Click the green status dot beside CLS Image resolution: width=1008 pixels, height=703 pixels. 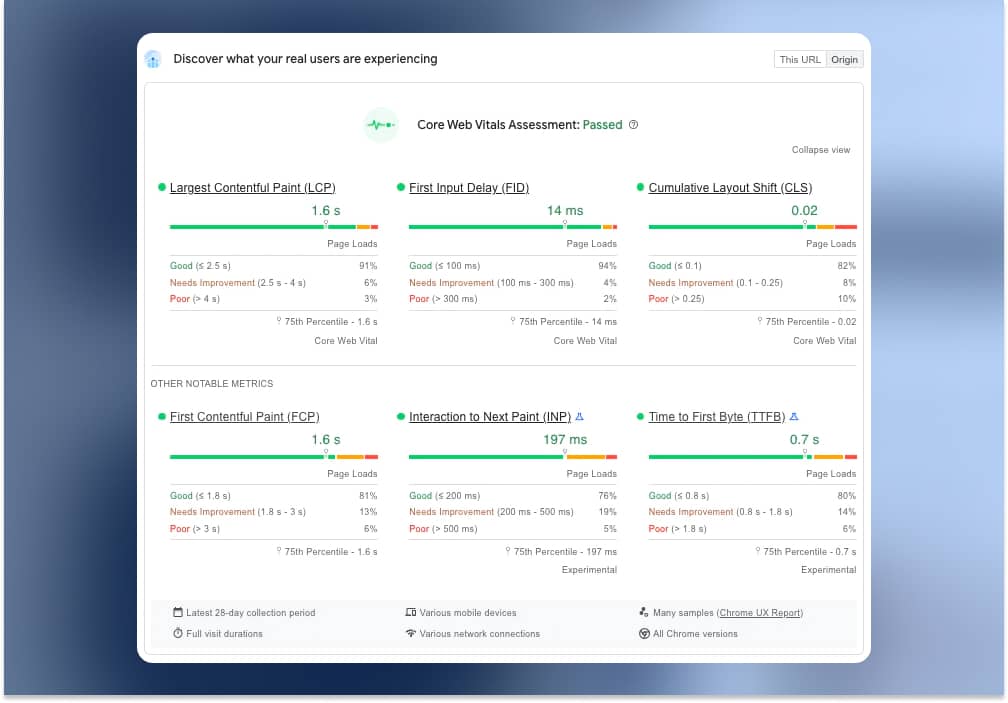640,187
